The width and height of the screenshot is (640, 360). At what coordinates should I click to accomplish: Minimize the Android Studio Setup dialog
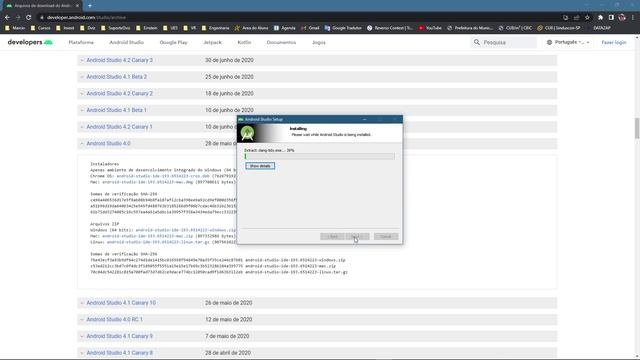click(364, 119)
